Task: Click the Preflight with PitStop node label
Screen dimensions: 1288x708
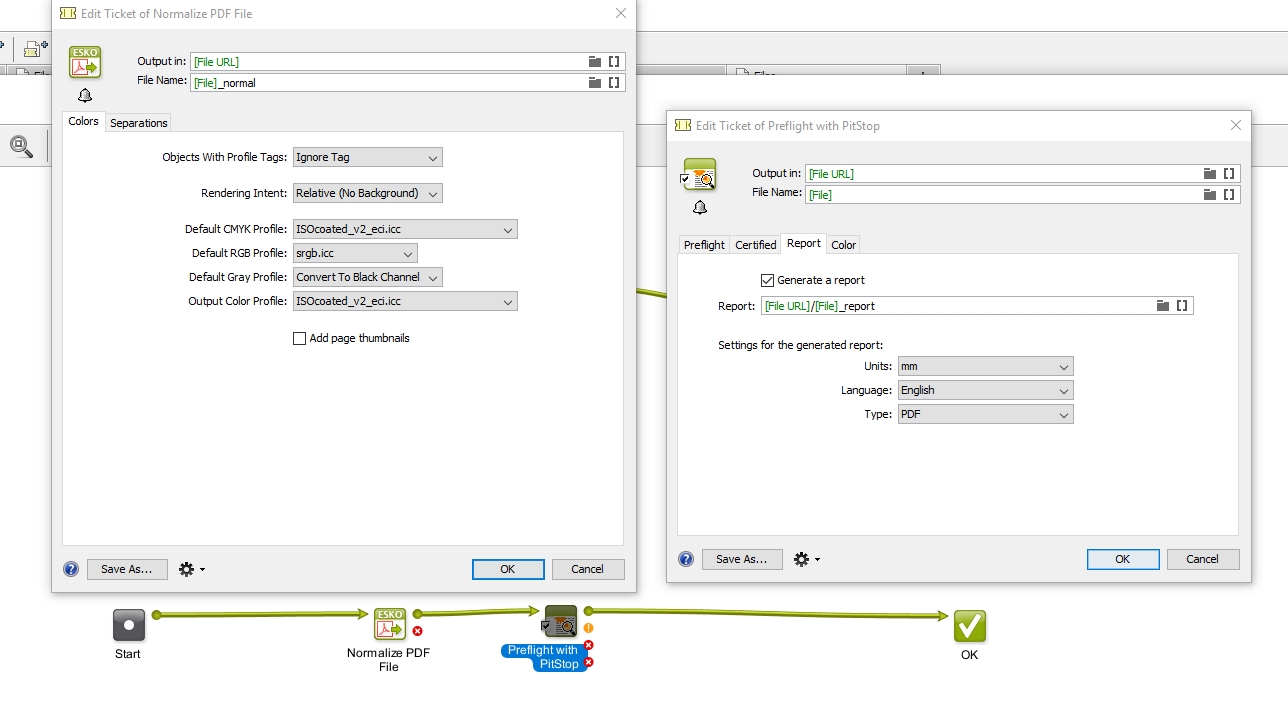Action: 542,657
